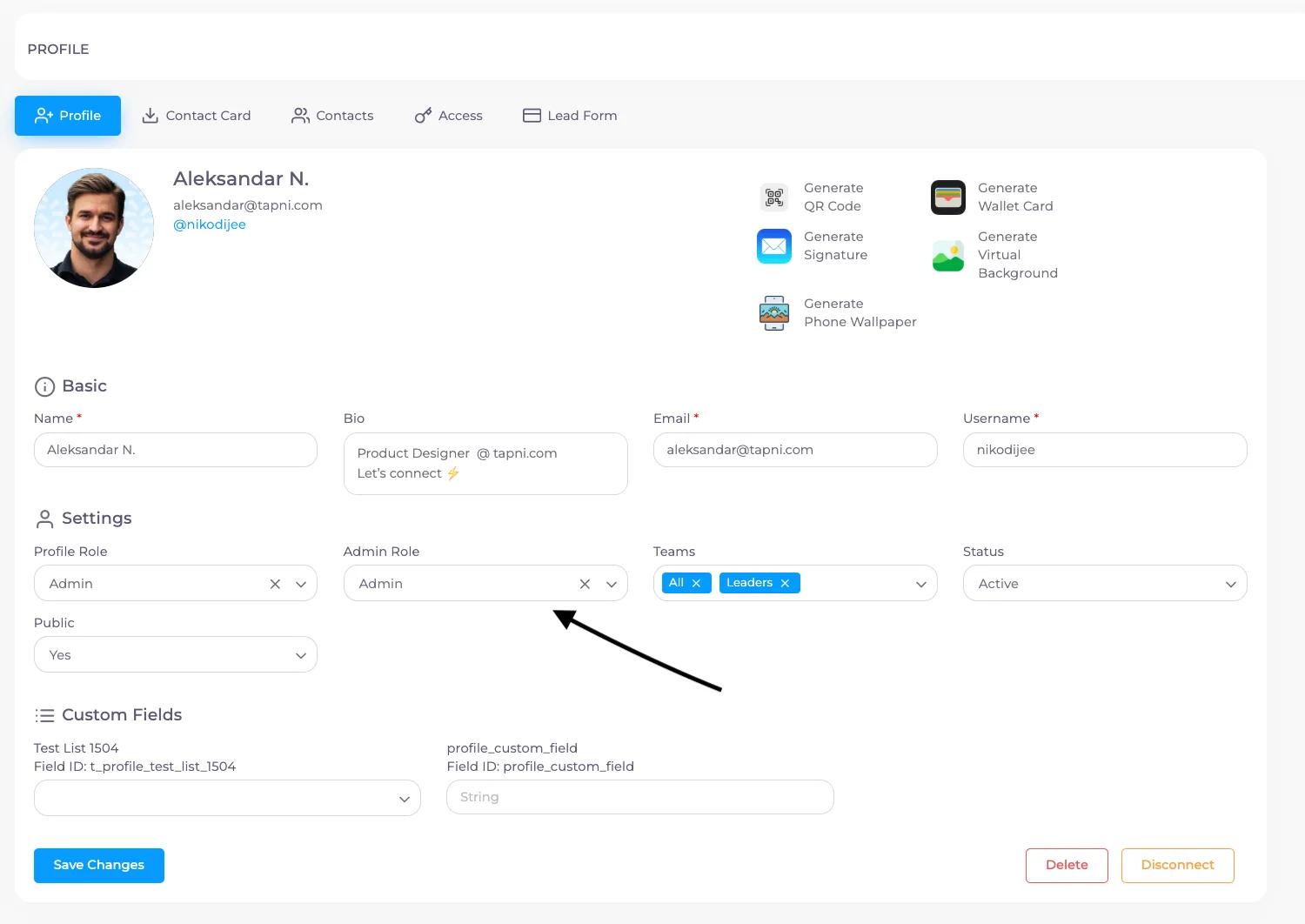This screenshot has width=1305, height=924.
Task: Expand the Teams dropdown chevron
Action: click(921, 584)
